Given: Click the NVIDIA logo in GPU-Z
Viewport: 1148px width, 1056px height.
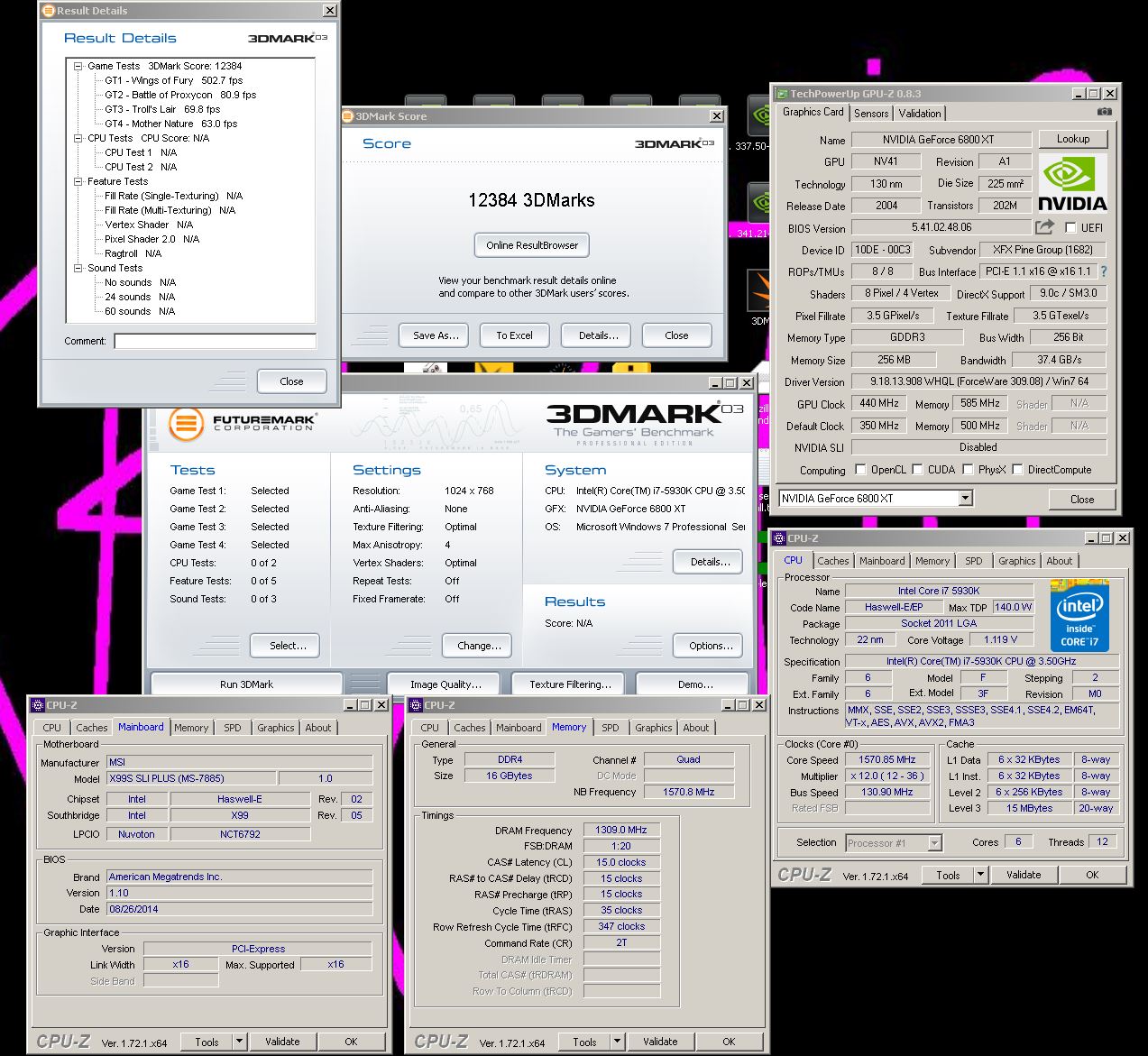Looking at the screenshot, I should coord(1072,183).
